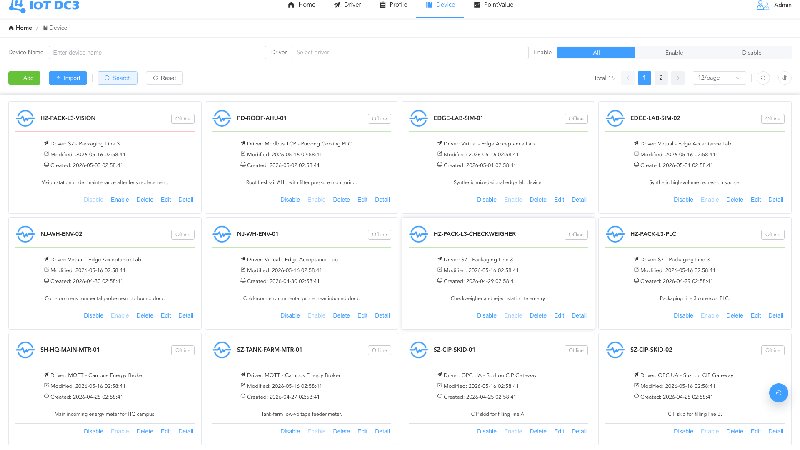Open the Device menu item
This screenshot has height=450, width=800.
pyautogui.click(x=440, y=5)
